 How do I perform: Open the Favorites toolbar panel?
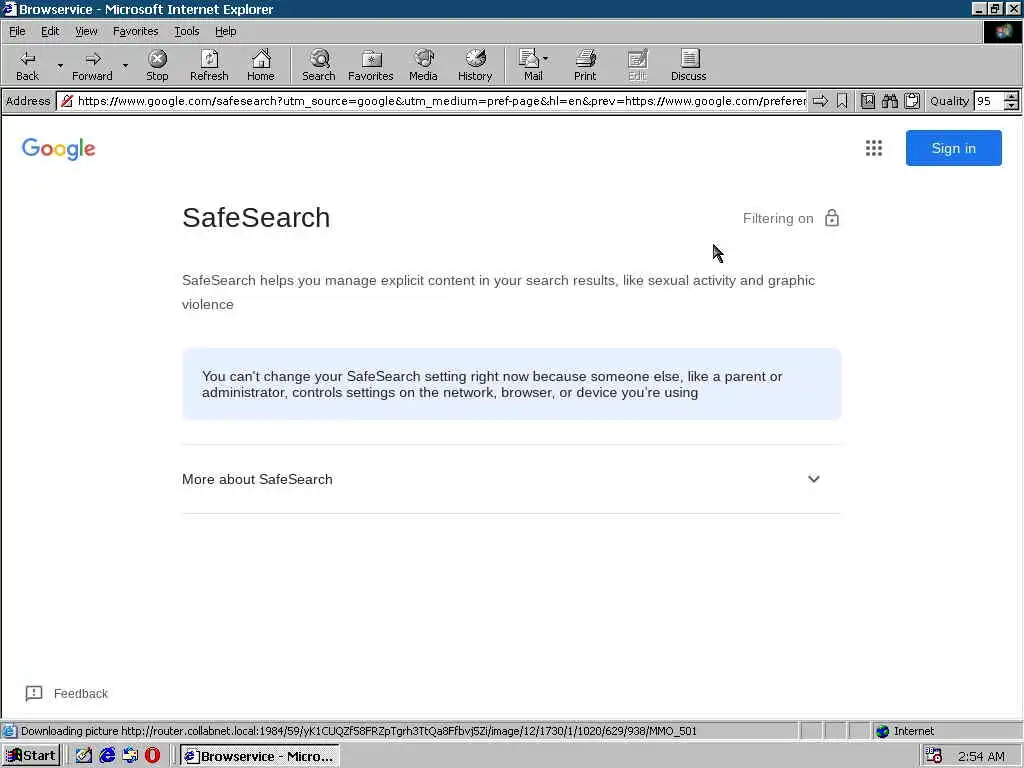[370, 65]
